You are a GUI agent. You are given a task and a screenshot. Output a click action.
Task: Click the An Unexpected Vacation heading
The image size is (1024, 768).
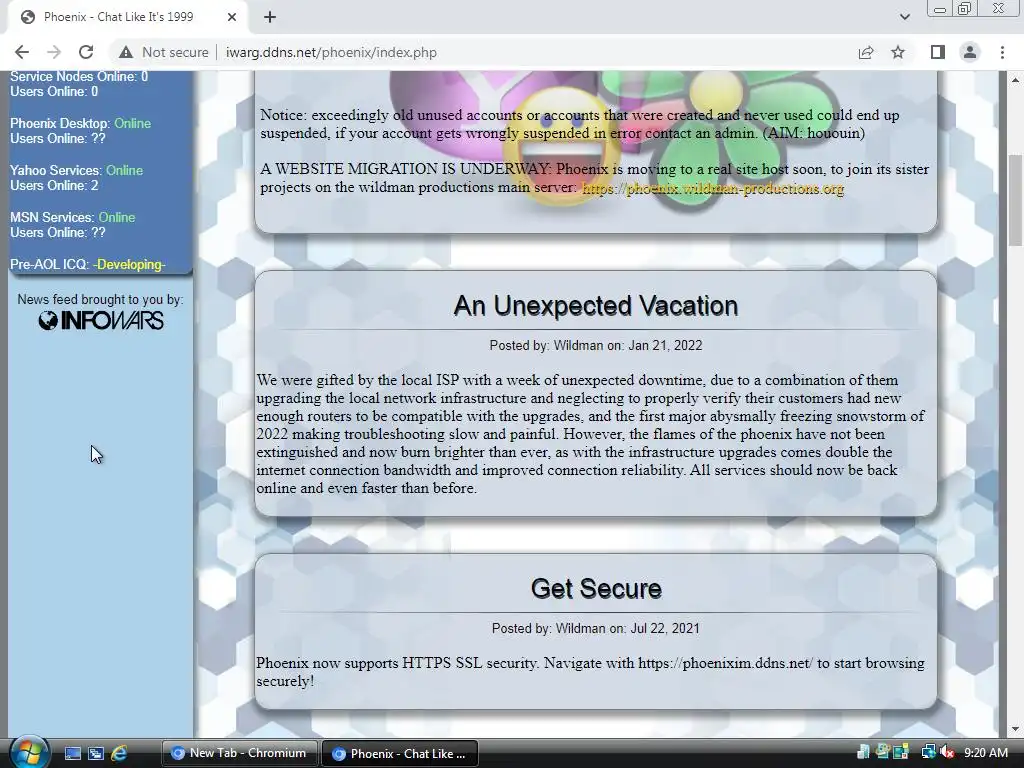(x=596, y=306)
